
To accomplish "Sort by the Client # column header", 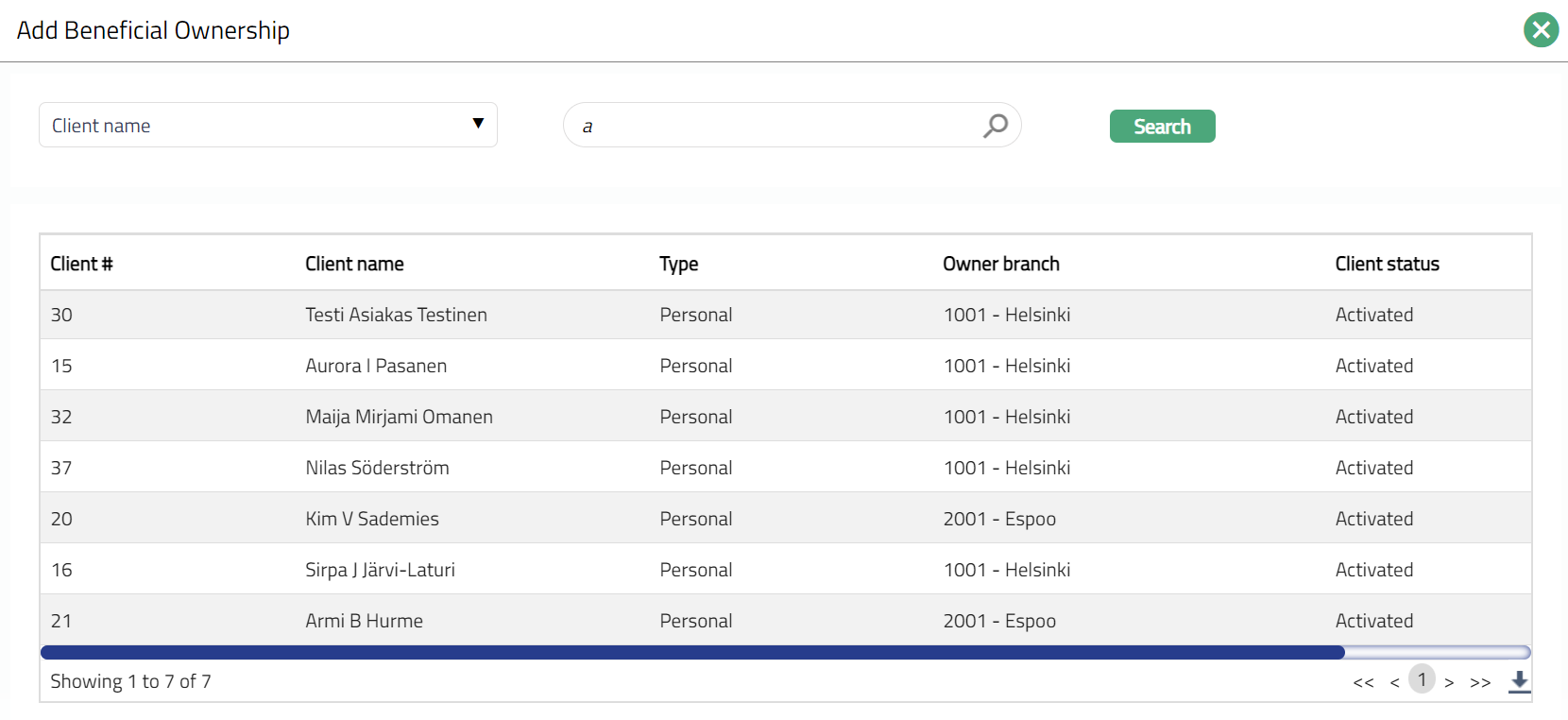I will pyautogui.click(x=81, y=264).
